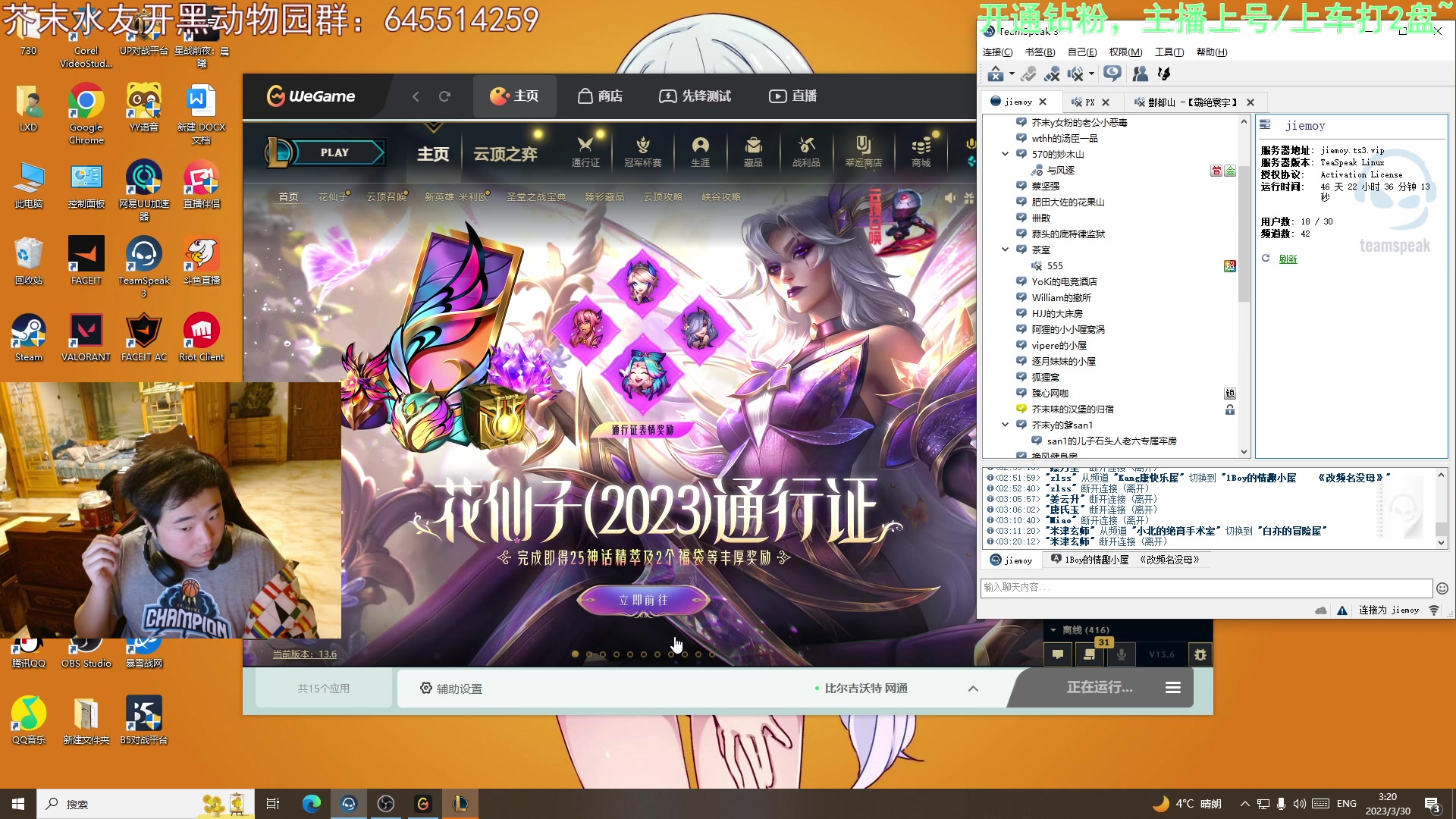
Task: Close the jiemoy server tab
Action: coord(1043,102)
